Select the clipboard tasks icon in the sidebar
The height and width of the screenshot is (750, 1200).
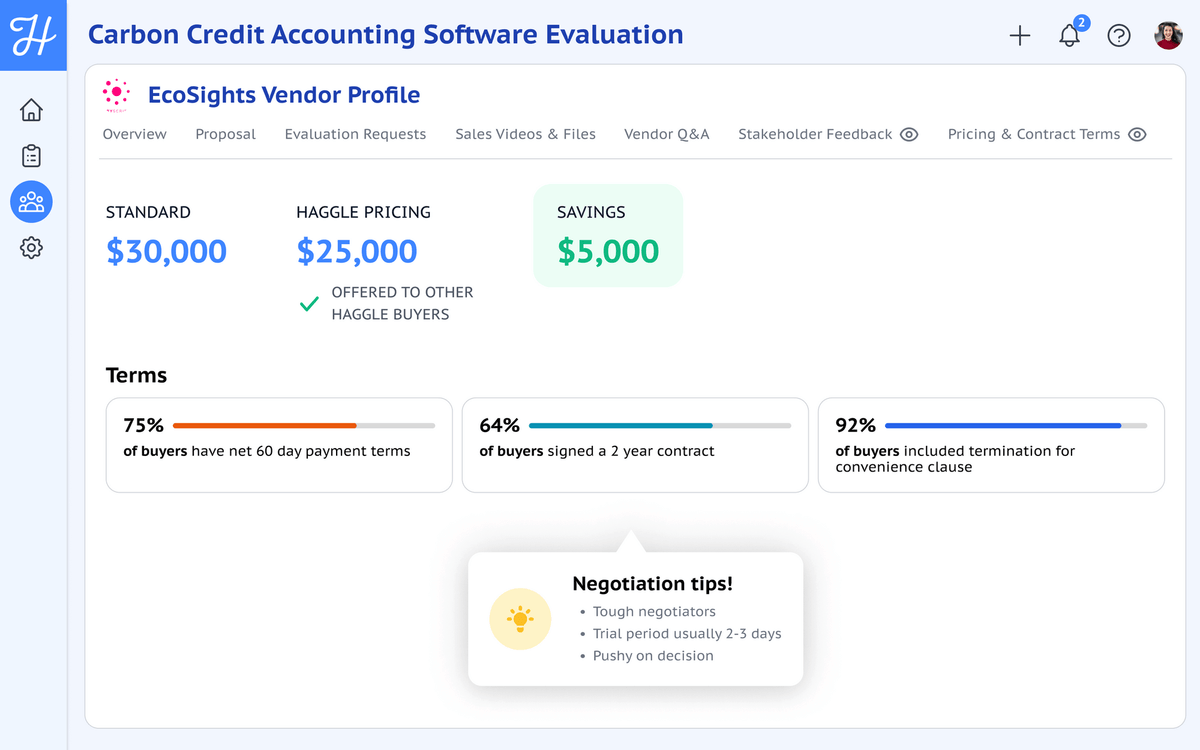32,156
